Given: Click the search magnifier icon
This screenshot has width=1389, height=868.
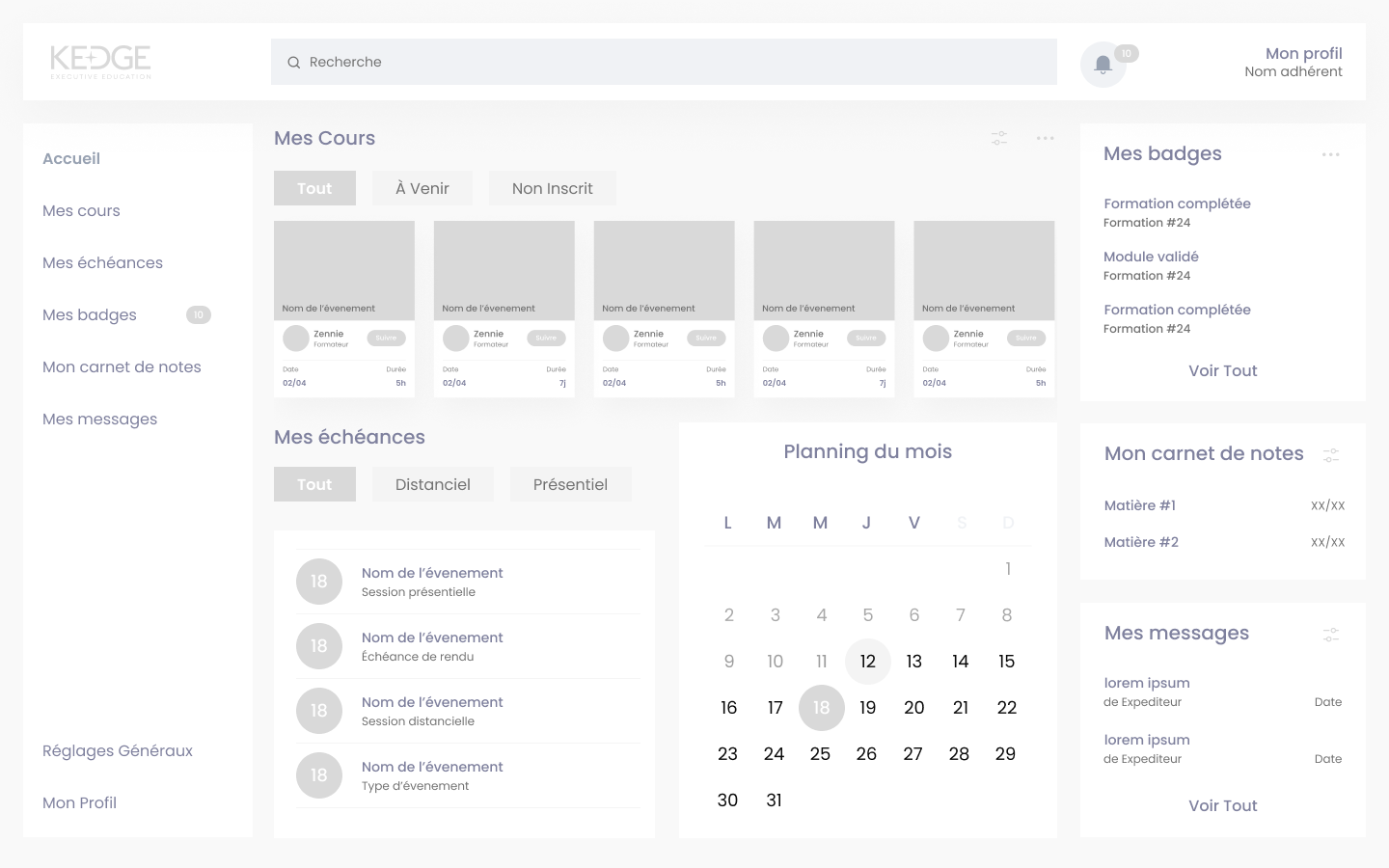Looking at the screenshot, I should pos(294,63).
